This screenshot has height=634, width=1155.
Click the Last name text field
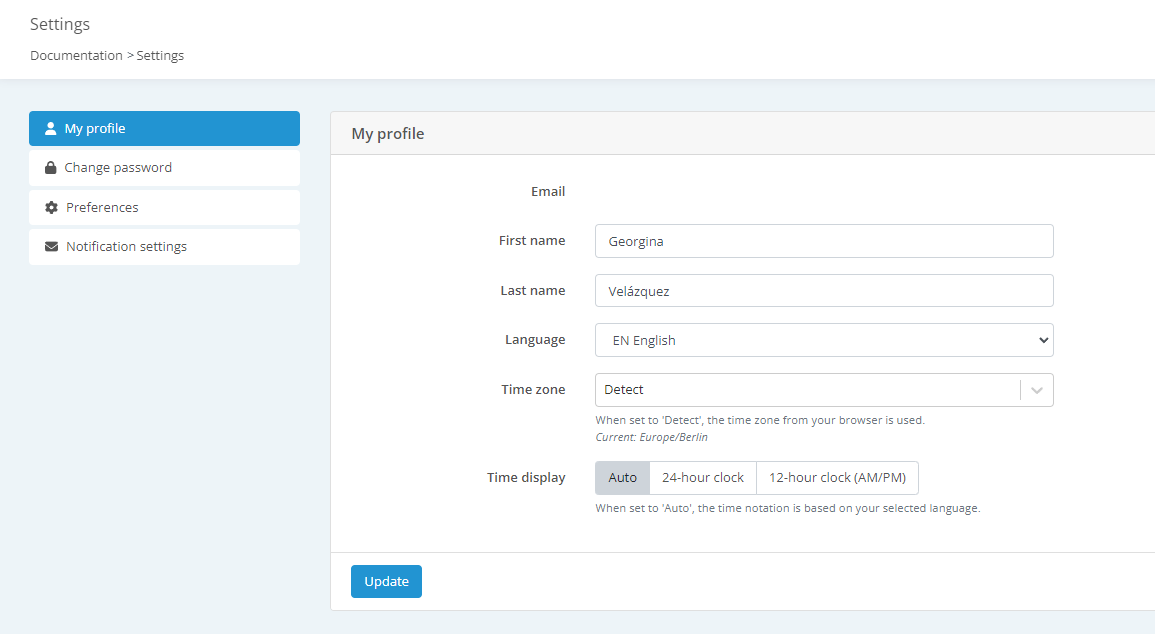(x=823, y=290)
